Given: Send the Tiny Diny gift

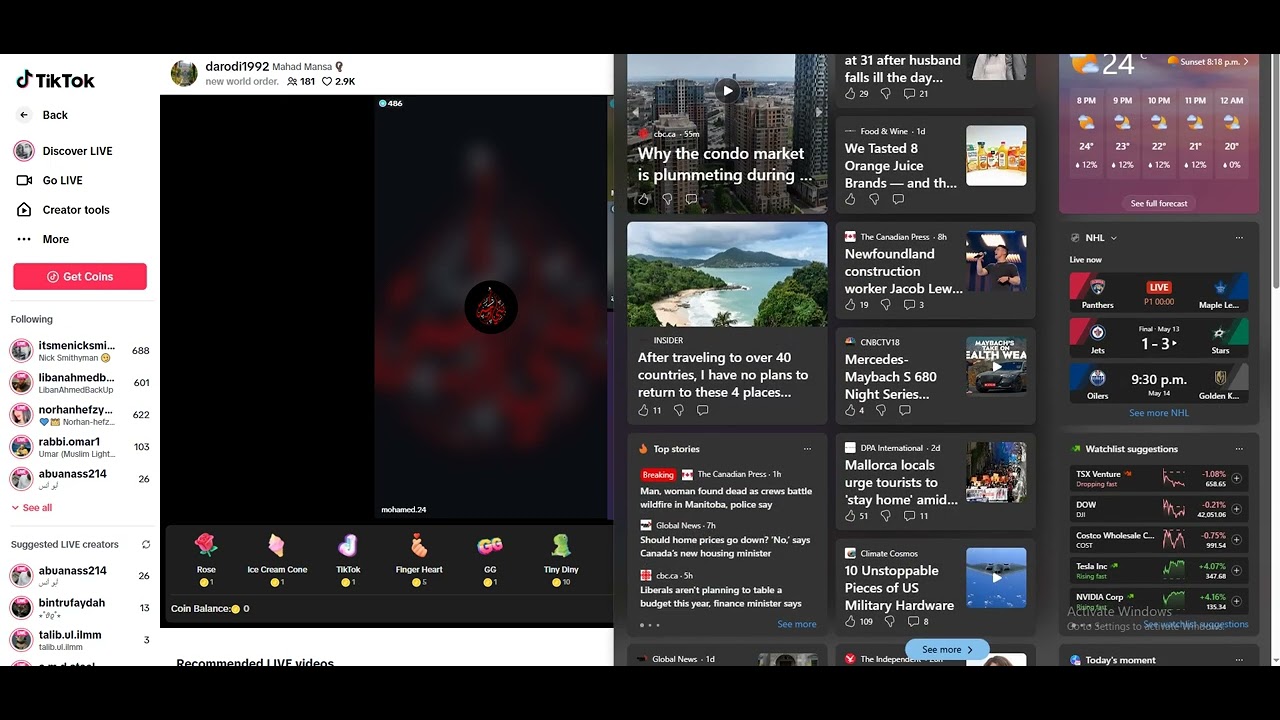Looking at the screenshot, I should click(561, 559).
